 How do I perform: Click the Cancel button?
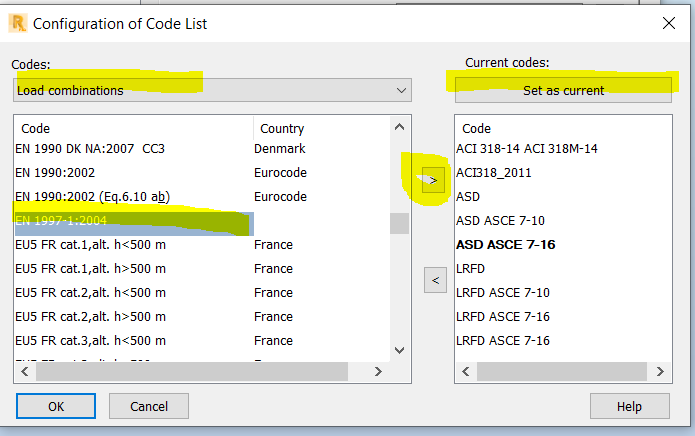(149, 406)
